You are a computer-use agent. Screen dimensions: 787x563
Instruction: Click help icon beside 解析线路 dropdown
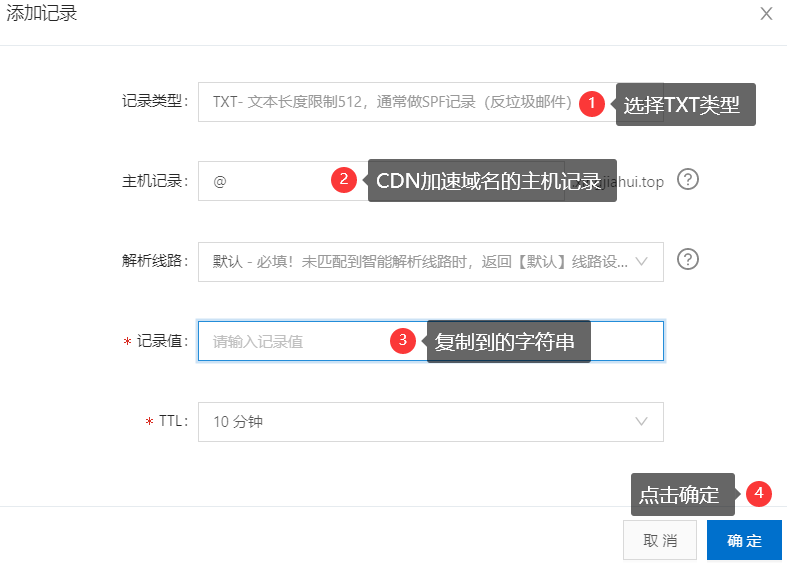(688, 259)
